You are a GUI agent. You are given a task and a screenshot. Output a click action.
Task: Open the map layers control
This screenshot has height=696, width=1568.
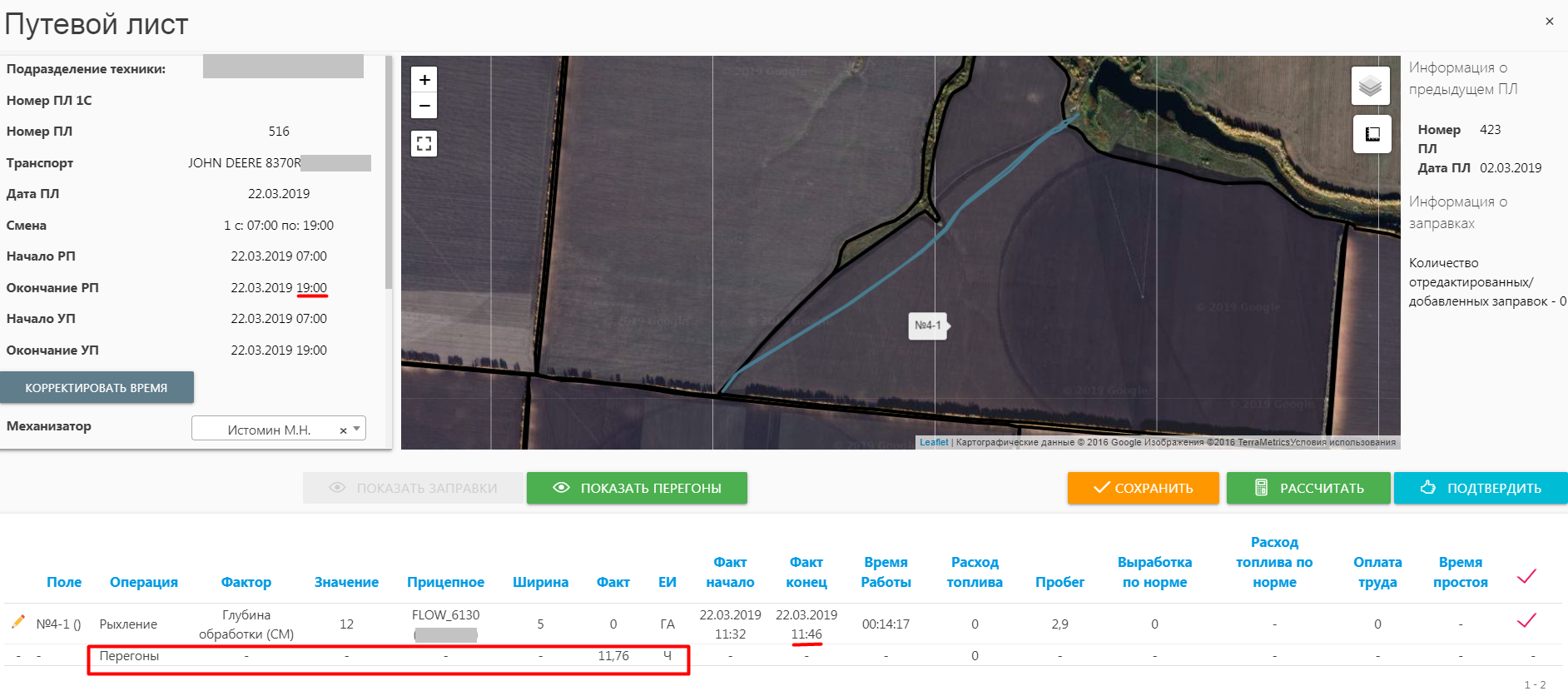coord(1371,86)
